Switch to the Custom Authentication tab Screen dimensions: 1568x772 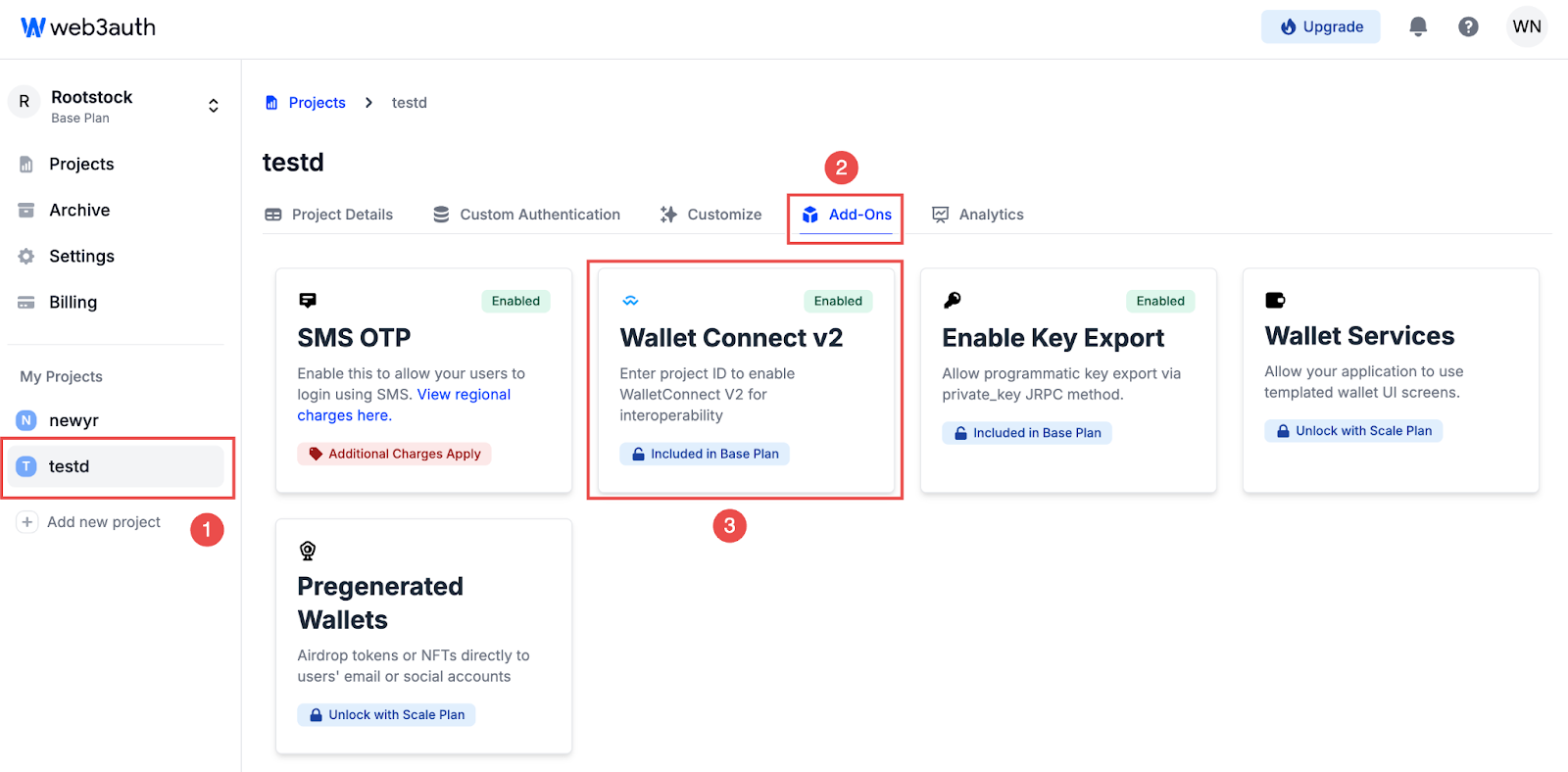[527, 215]
